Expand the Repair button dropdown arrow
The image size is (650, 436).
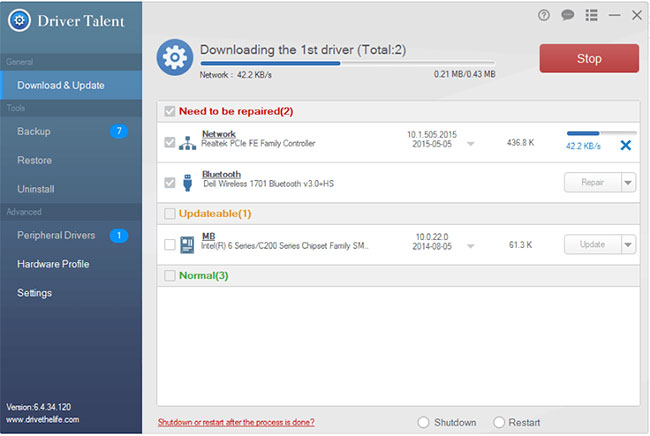[628, 182]
